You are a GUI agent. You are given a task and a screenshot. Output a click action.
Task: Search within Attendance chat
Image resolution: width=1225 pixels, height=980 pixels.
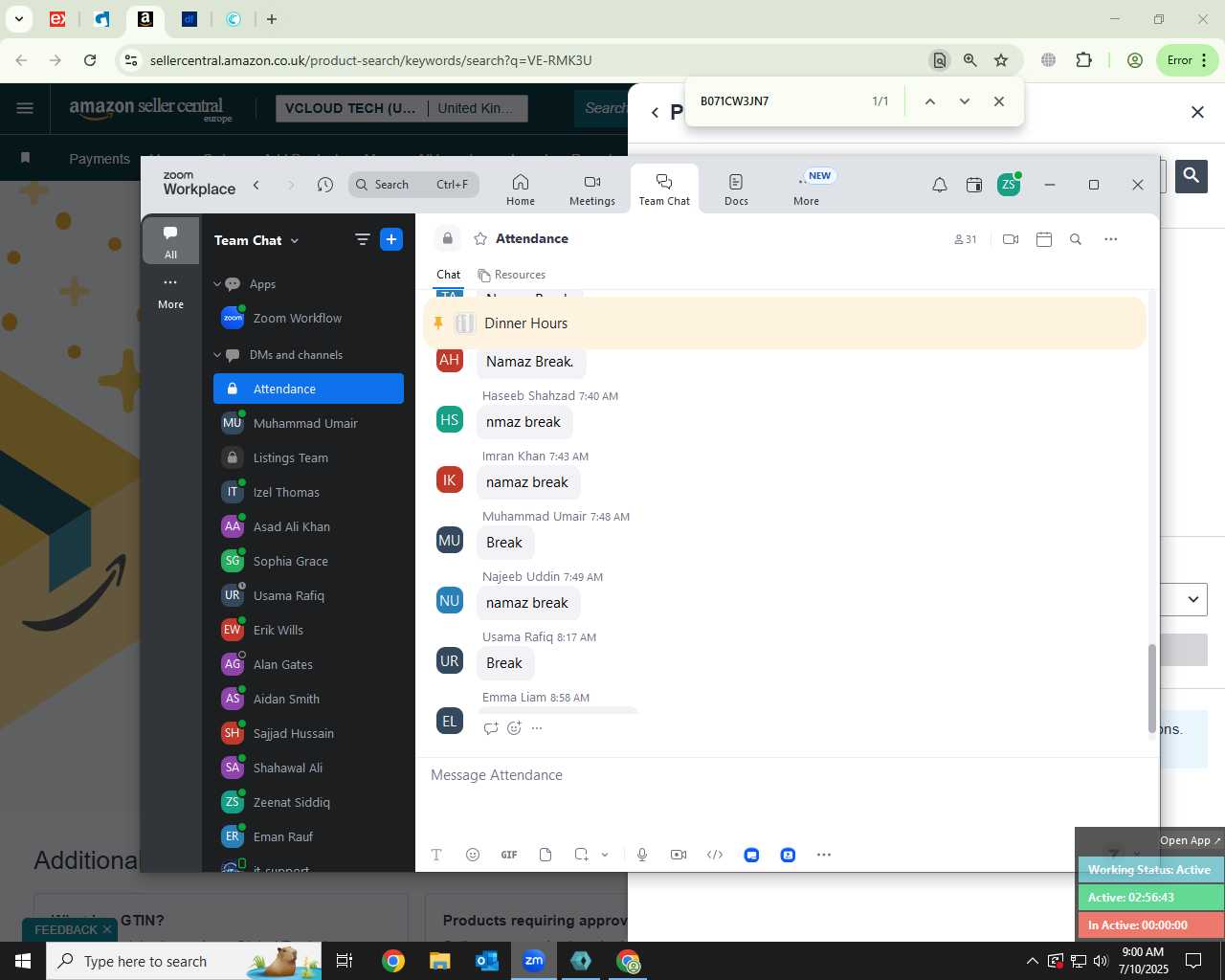[x=1076, y=239]
